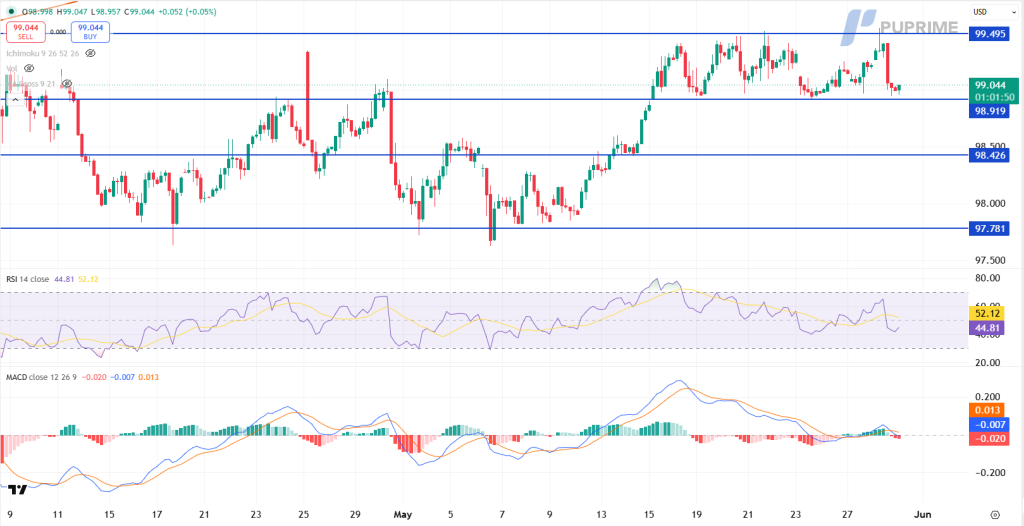This screenshot has height=526, width=1024.
Task: Toggle visibility of the Vol indicator
Action: pyautogui.click(x=29, y=68)
